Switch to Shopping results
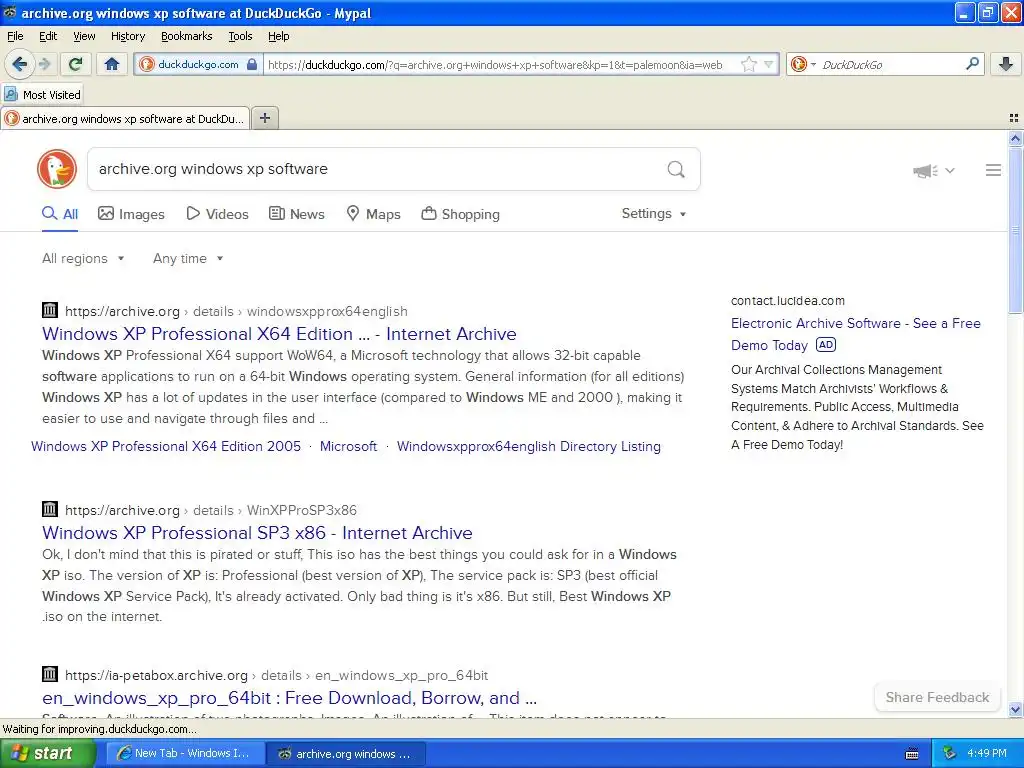The image size is (1024, 768). [460, 214]
